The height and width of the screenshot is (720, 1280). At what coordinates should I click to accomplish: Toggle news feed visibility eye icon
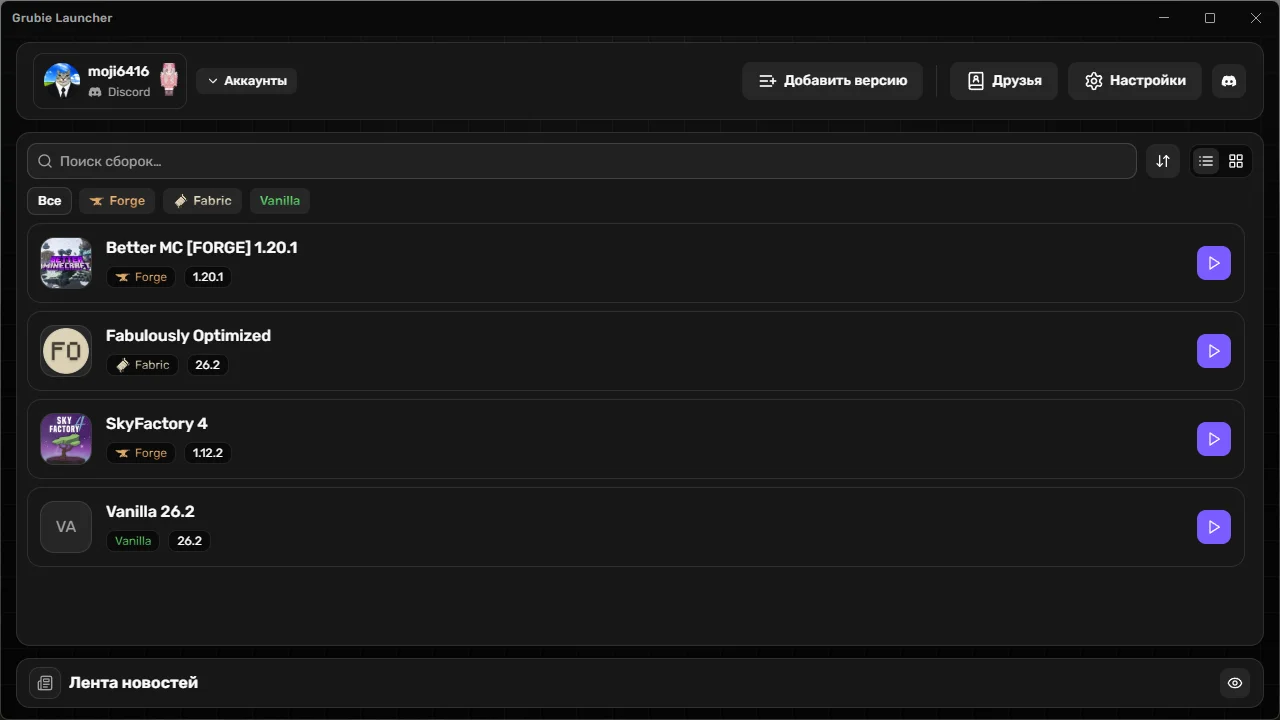1235,683
